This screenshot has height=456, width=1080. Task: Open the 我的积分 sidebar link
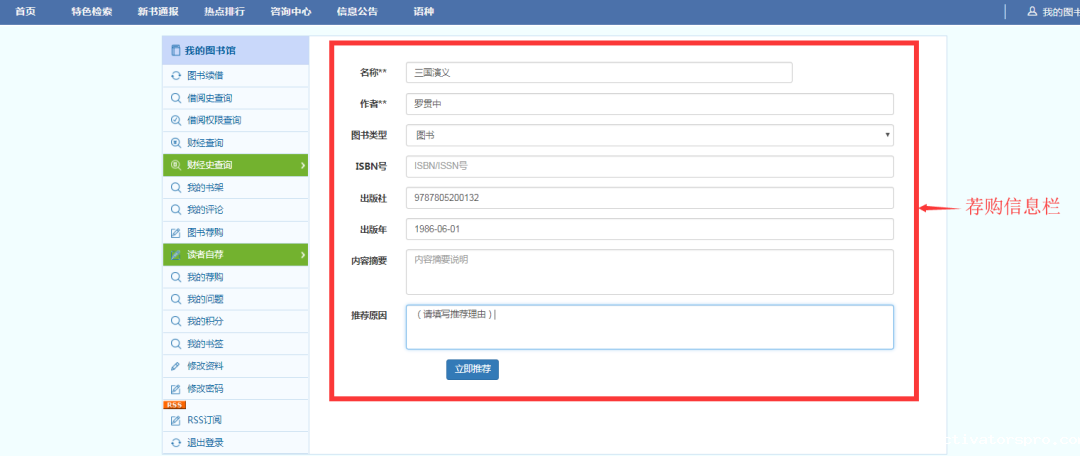pos(205,322)
